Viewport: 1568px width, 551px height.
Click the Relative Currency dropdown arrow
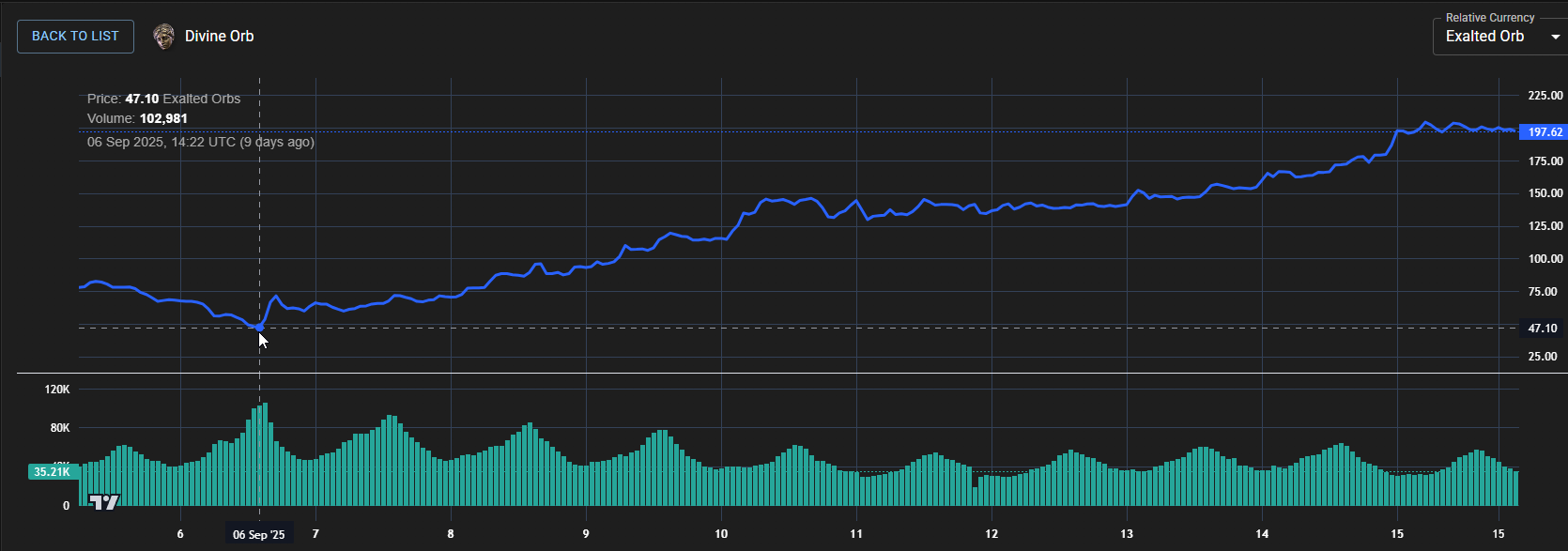click(1555, 37)
